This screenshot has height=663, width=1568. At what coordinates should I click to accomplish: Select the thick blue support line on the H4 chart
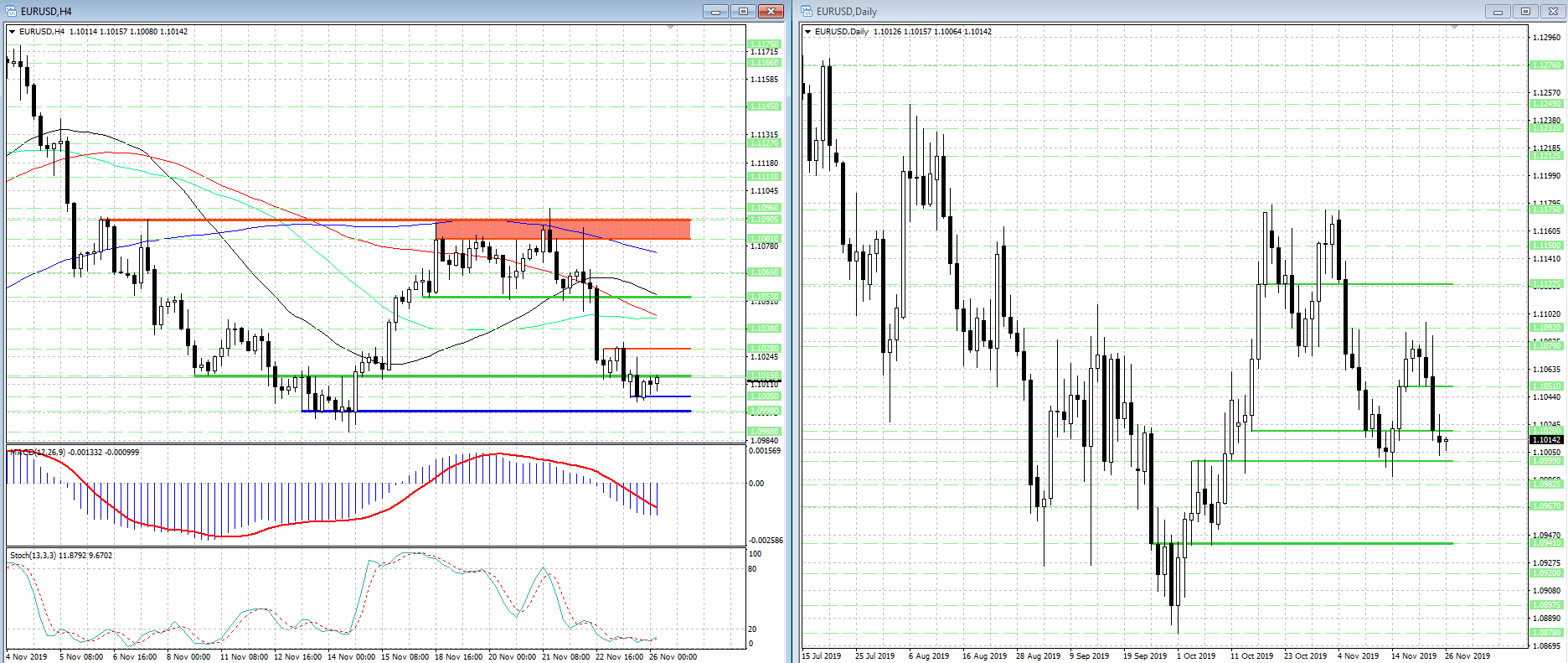click(496, 411)
